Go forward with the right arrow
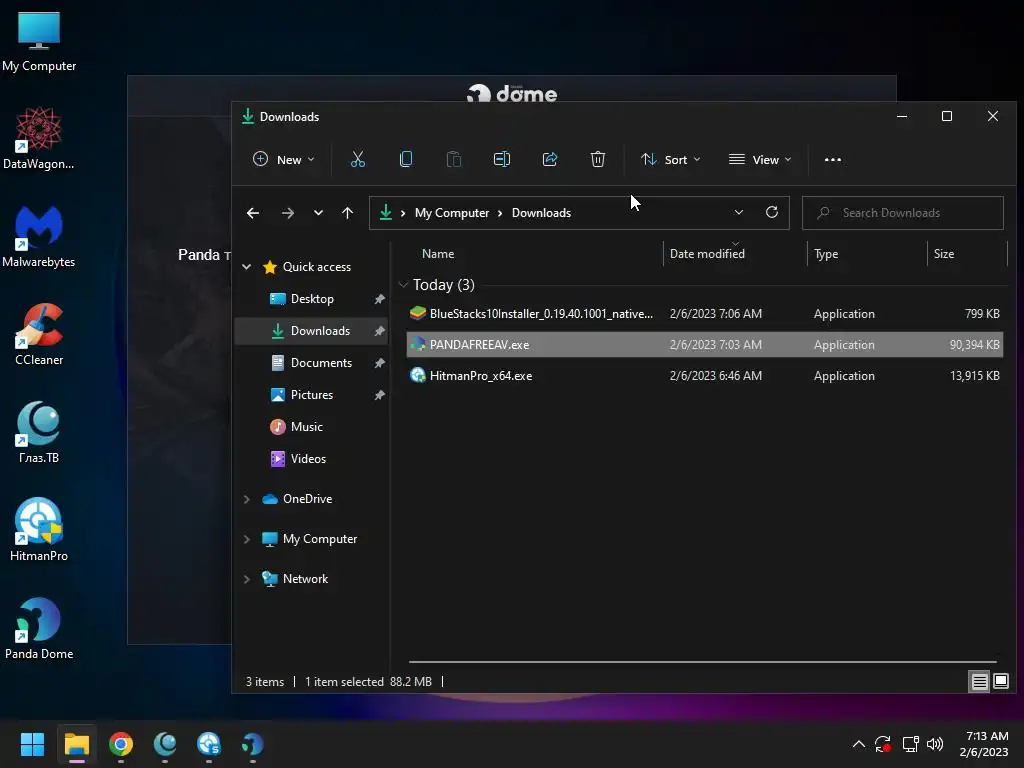The height and width of the screenshot is (768, 1024). click(288, 213)
